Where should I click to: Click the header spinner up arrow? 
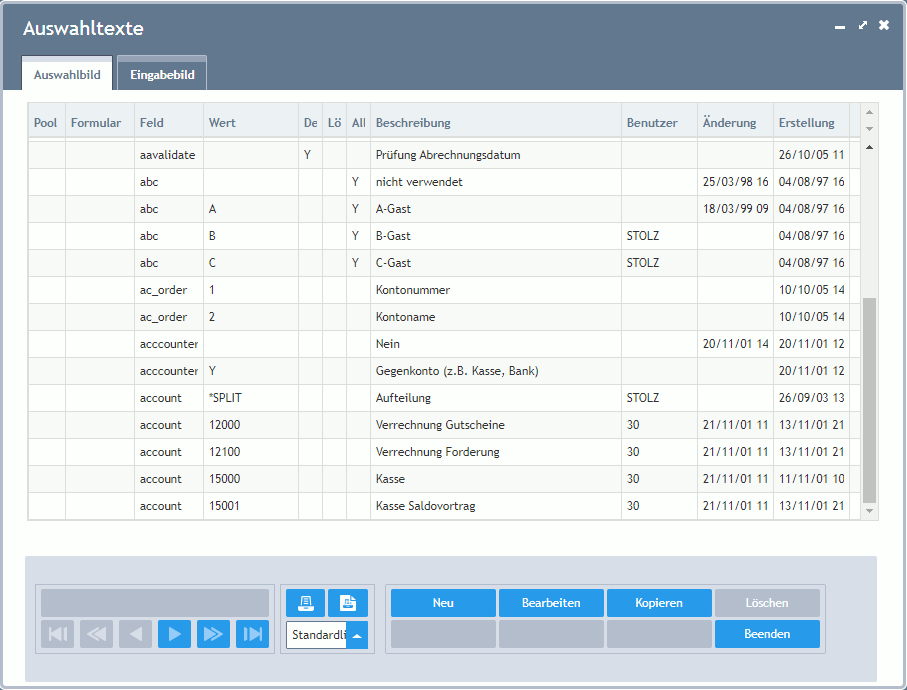(869, 112)
